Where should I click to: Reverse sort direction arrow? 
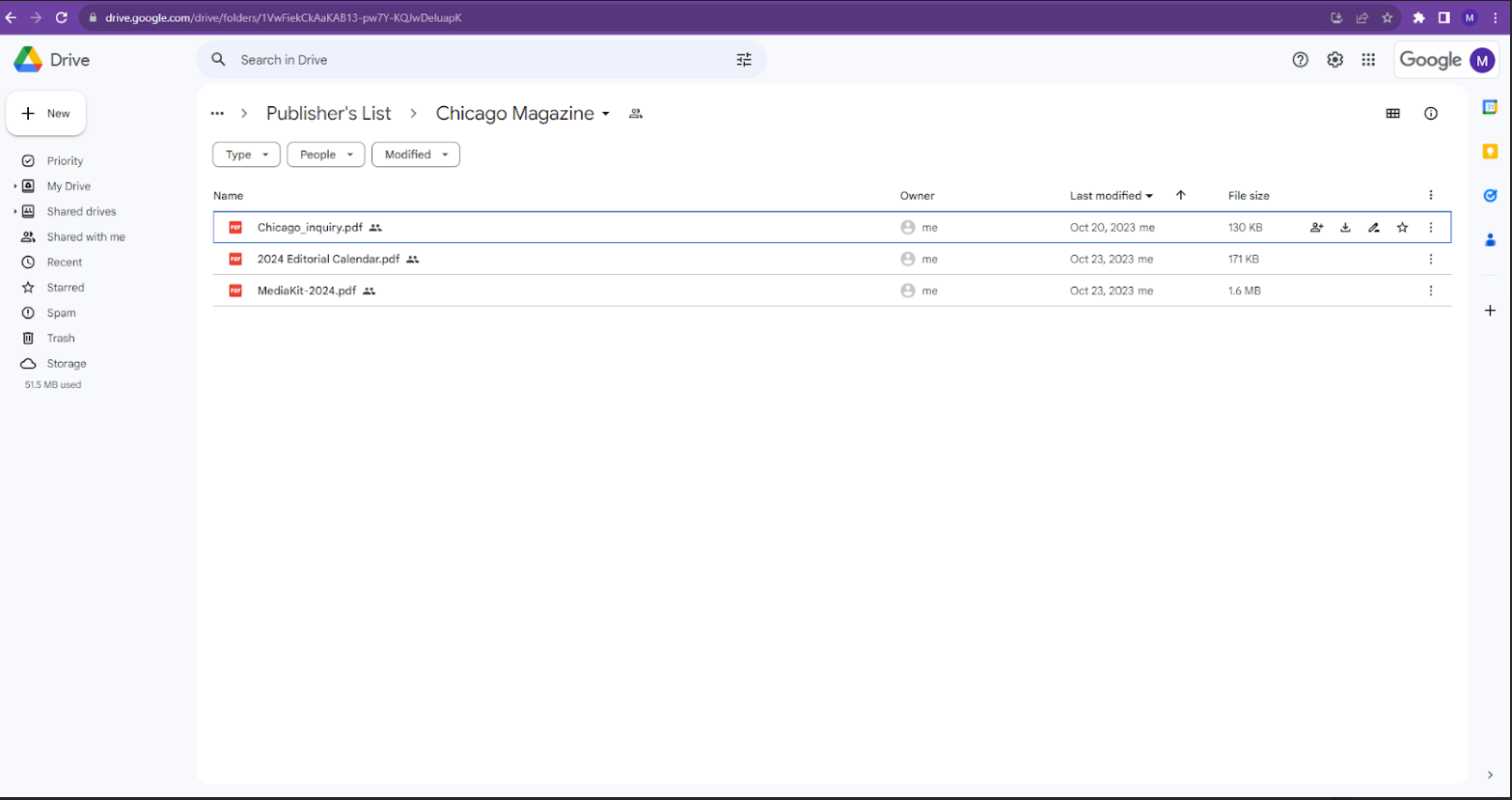(1180, 196)
